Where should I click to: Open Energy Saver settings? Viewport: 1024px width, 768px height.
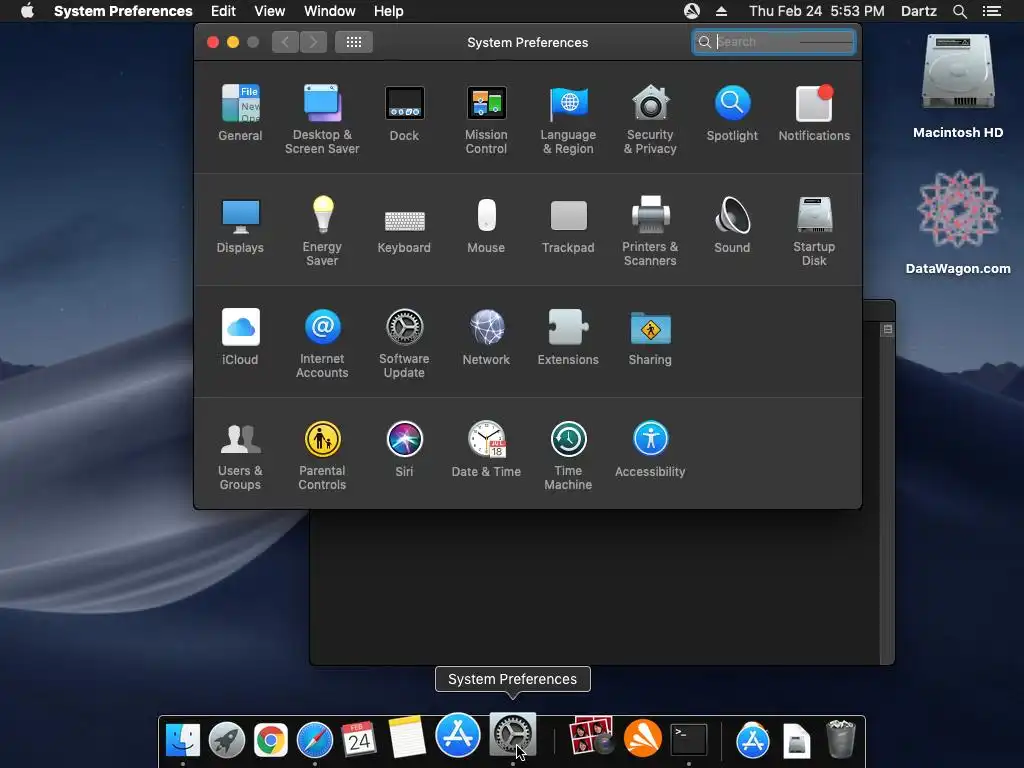click(x=322, y=231)
